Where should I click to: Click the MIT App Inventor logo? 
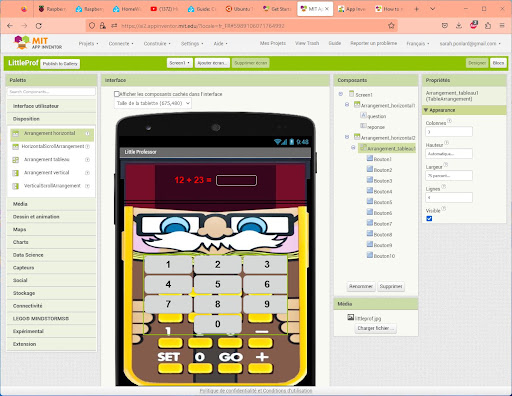[38, 43]
